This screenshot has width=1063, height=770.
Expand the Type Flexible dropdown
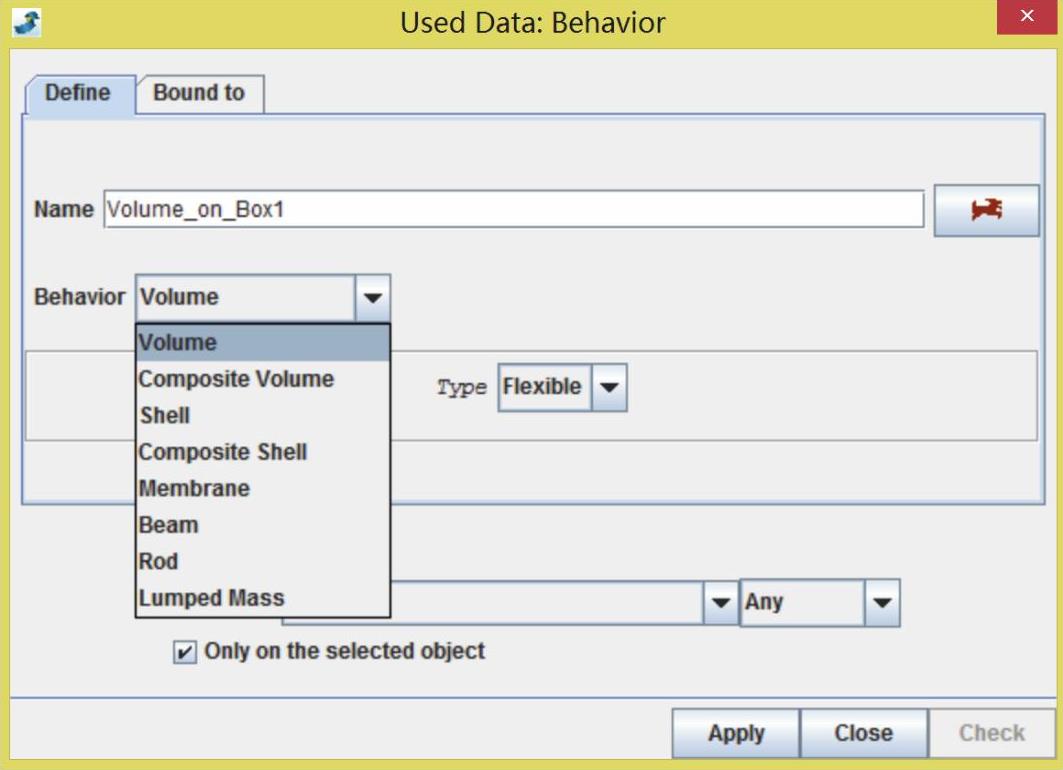click(x=610, y=387)
